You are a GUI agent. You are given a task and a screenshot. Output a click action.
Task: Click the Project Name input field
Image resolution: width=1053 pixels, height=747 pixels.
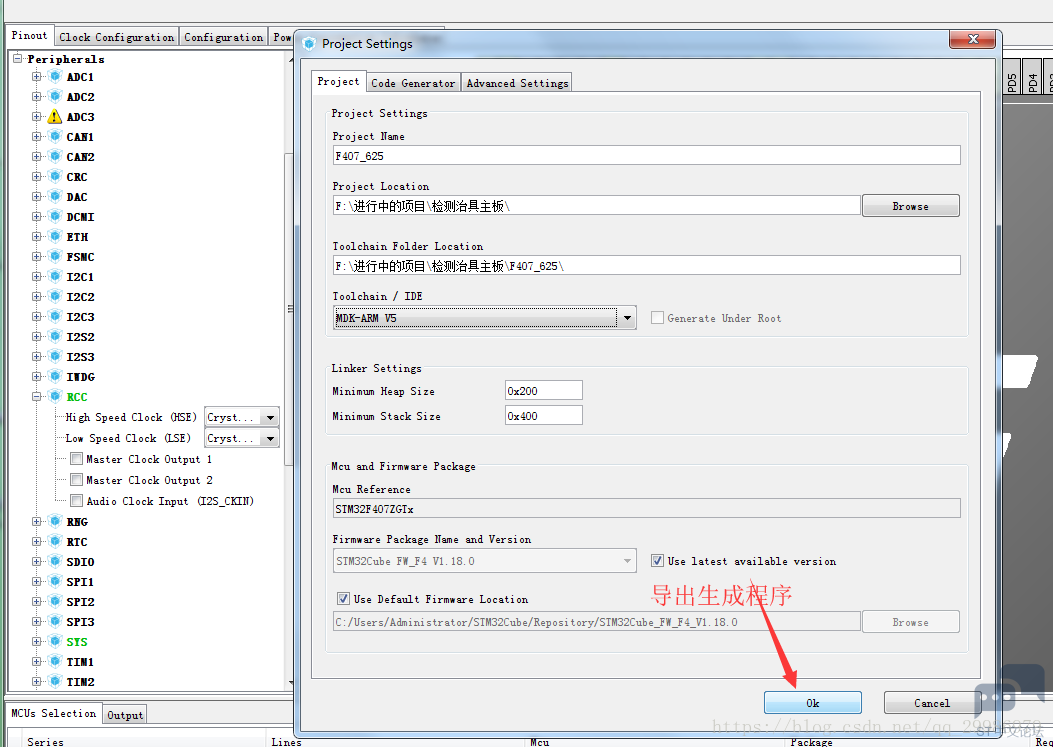647,155
